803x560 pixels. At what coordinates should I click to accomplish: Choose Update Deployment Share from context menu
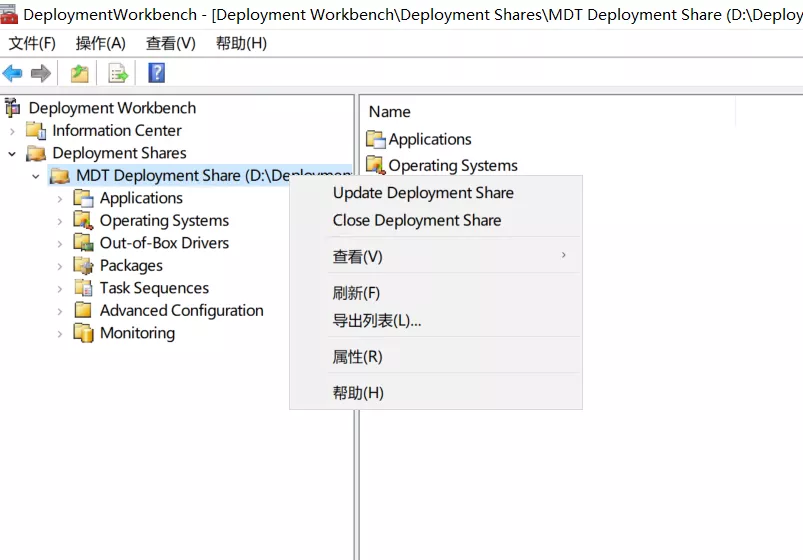coord(423,193)
